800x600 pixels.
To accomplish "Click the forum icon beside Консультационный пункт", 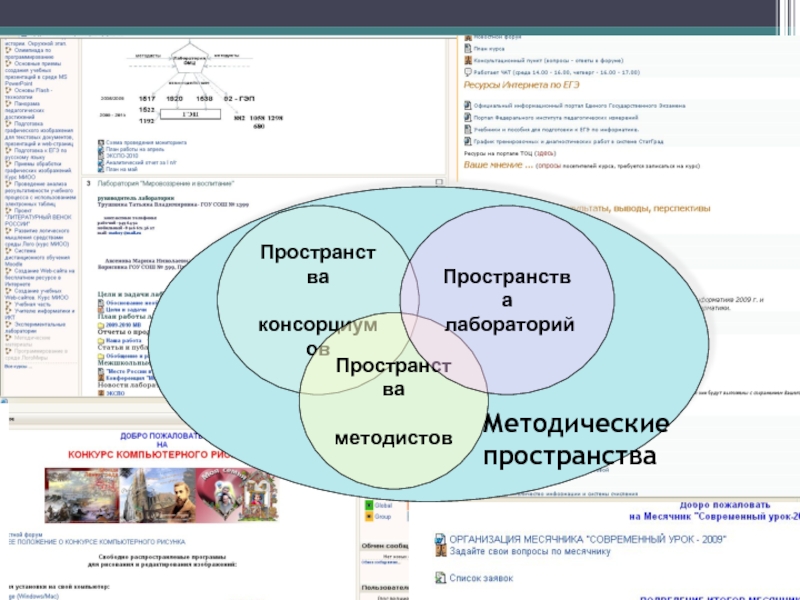I will pos(466,59).
